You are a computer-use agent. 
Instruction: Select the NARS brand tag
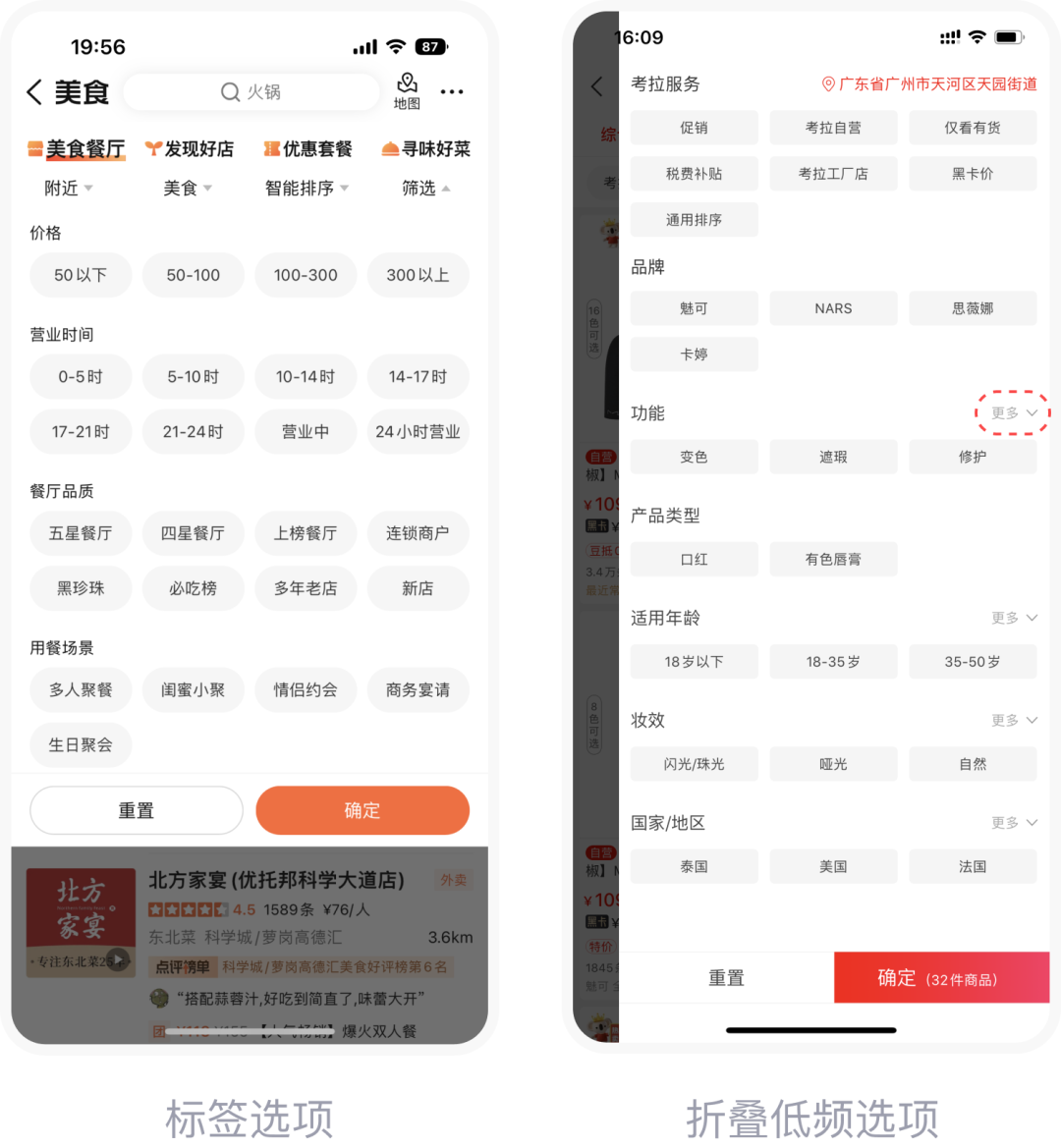point(833,308)
